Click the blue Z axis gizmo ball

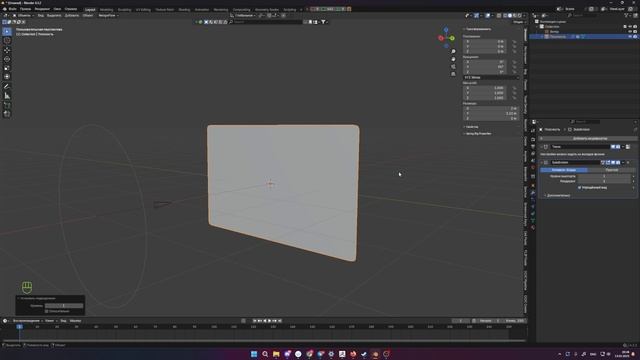coord(446,30)
